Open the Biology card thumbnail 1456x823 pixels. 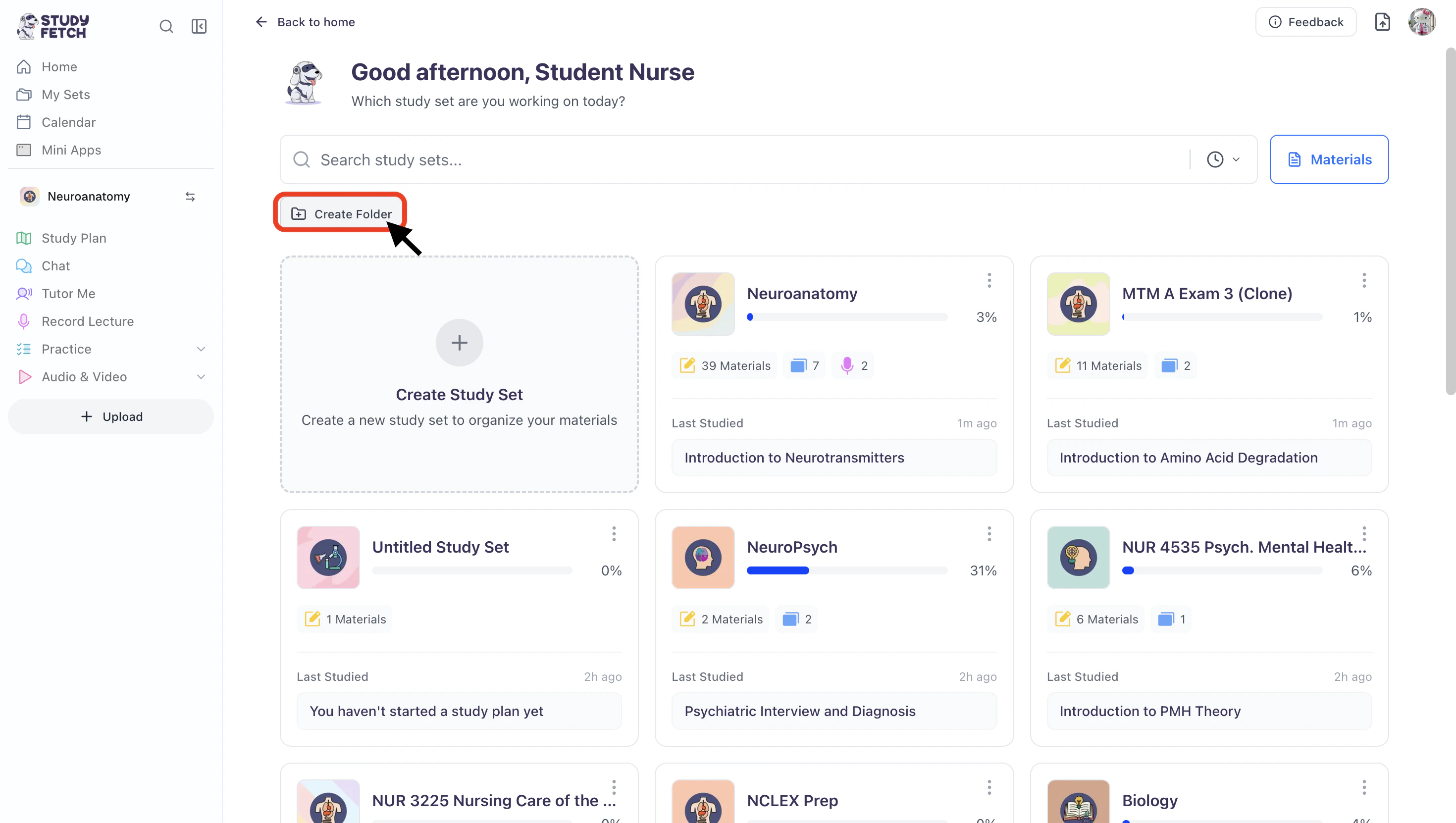click(1078, 802)
